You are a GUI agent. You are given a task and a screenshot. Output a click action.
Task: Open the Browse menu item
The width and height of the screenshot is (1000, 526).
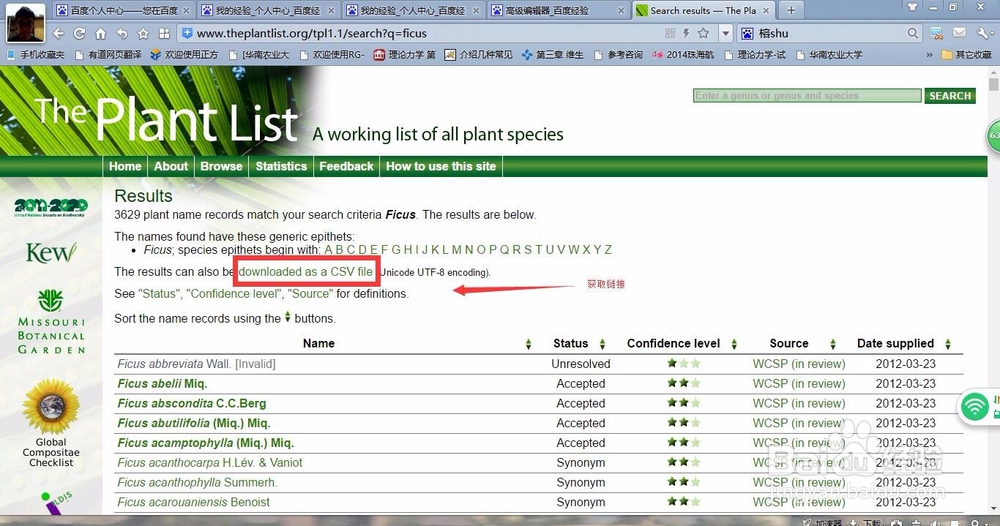coord(221,166)
